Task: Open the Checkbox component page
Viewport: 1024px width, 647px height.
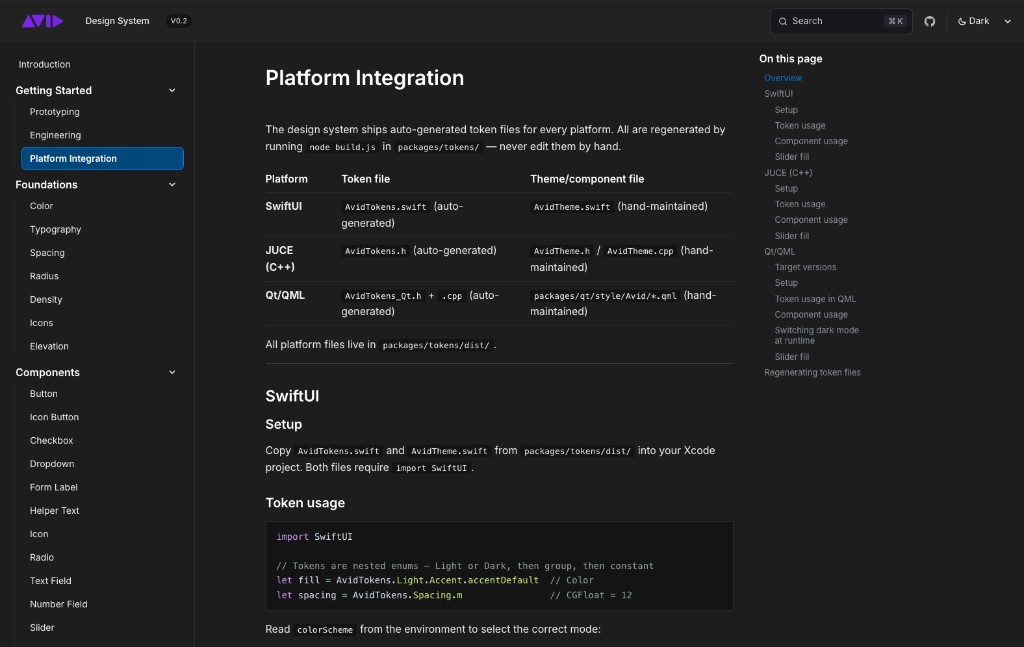Action: click(x=52, y=441)
